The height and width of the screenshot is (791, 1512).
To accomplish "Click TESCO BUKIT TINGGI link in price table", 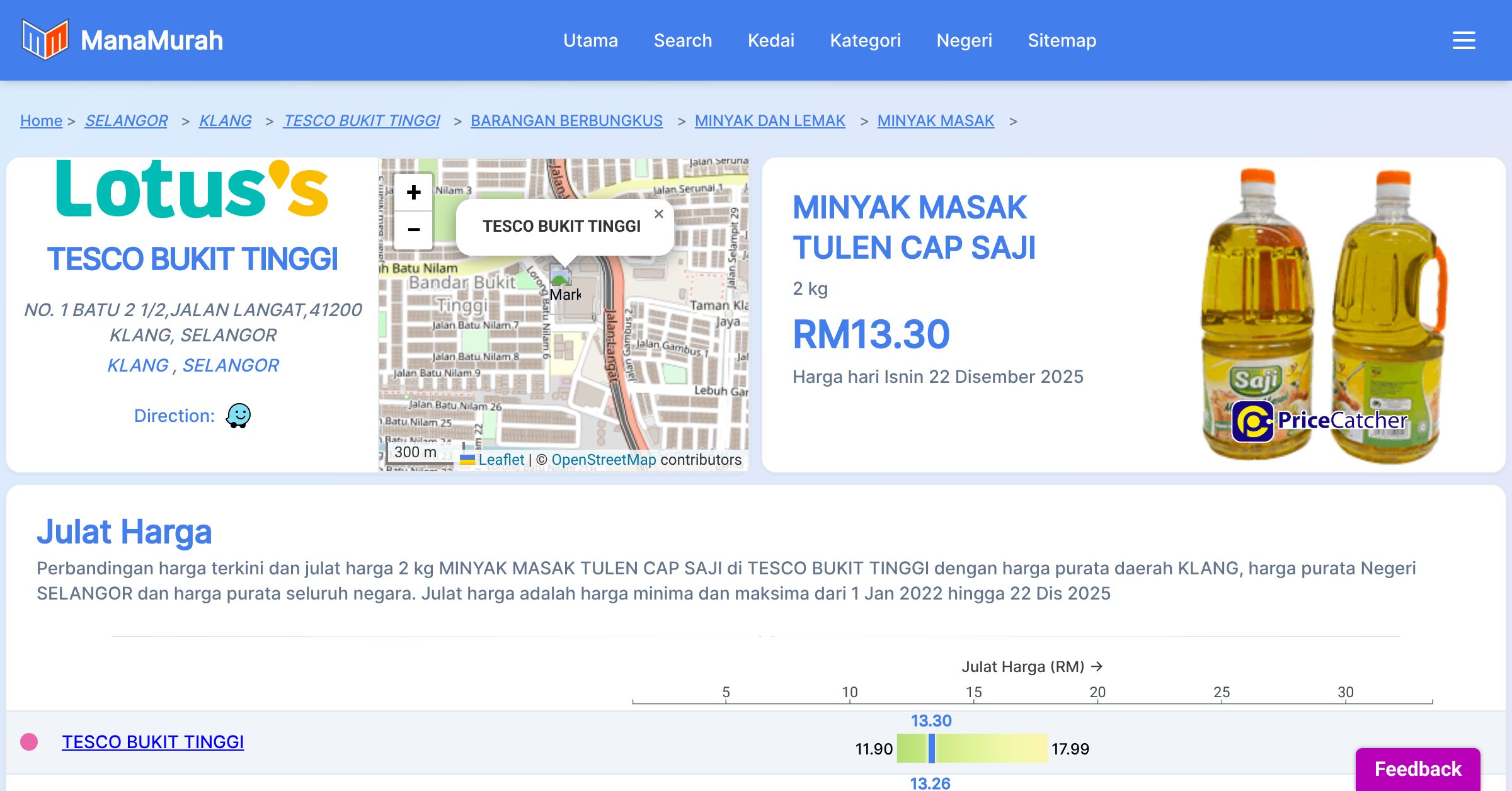I will click(x=152, y=742).
